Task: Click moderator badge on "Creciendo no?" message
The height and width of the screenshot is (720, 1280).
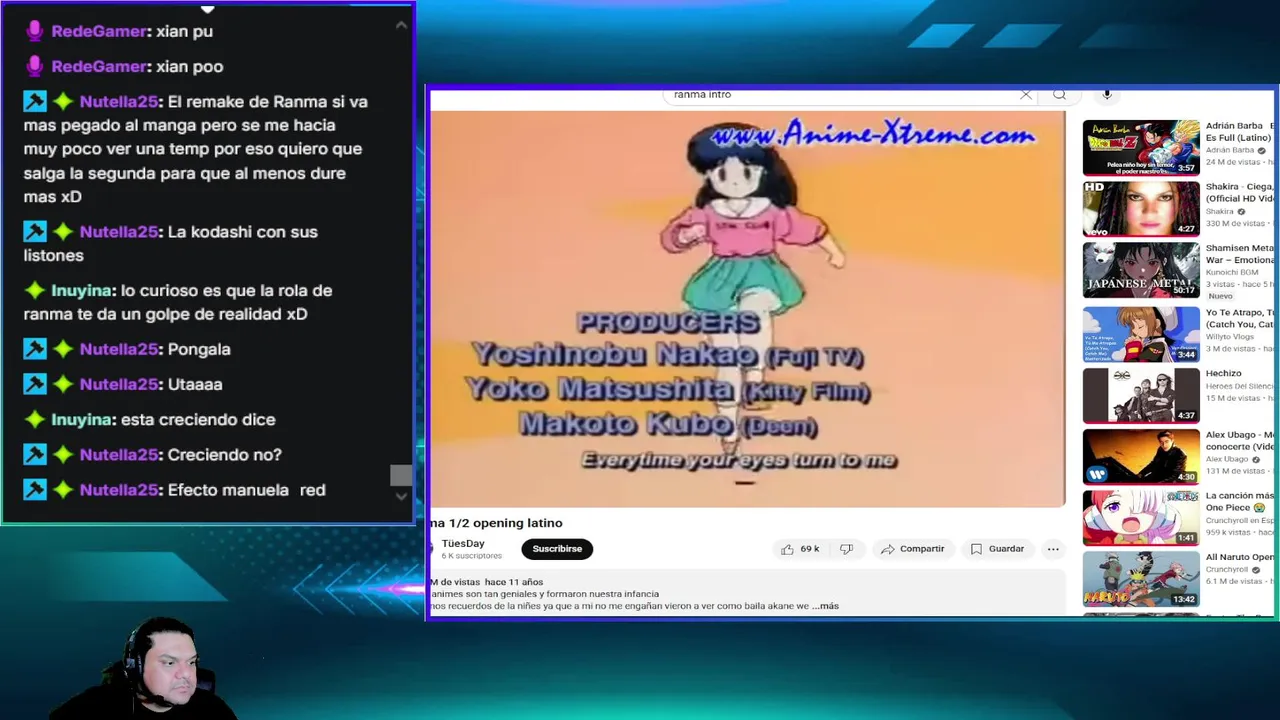Action: click(x=35, y=454)
